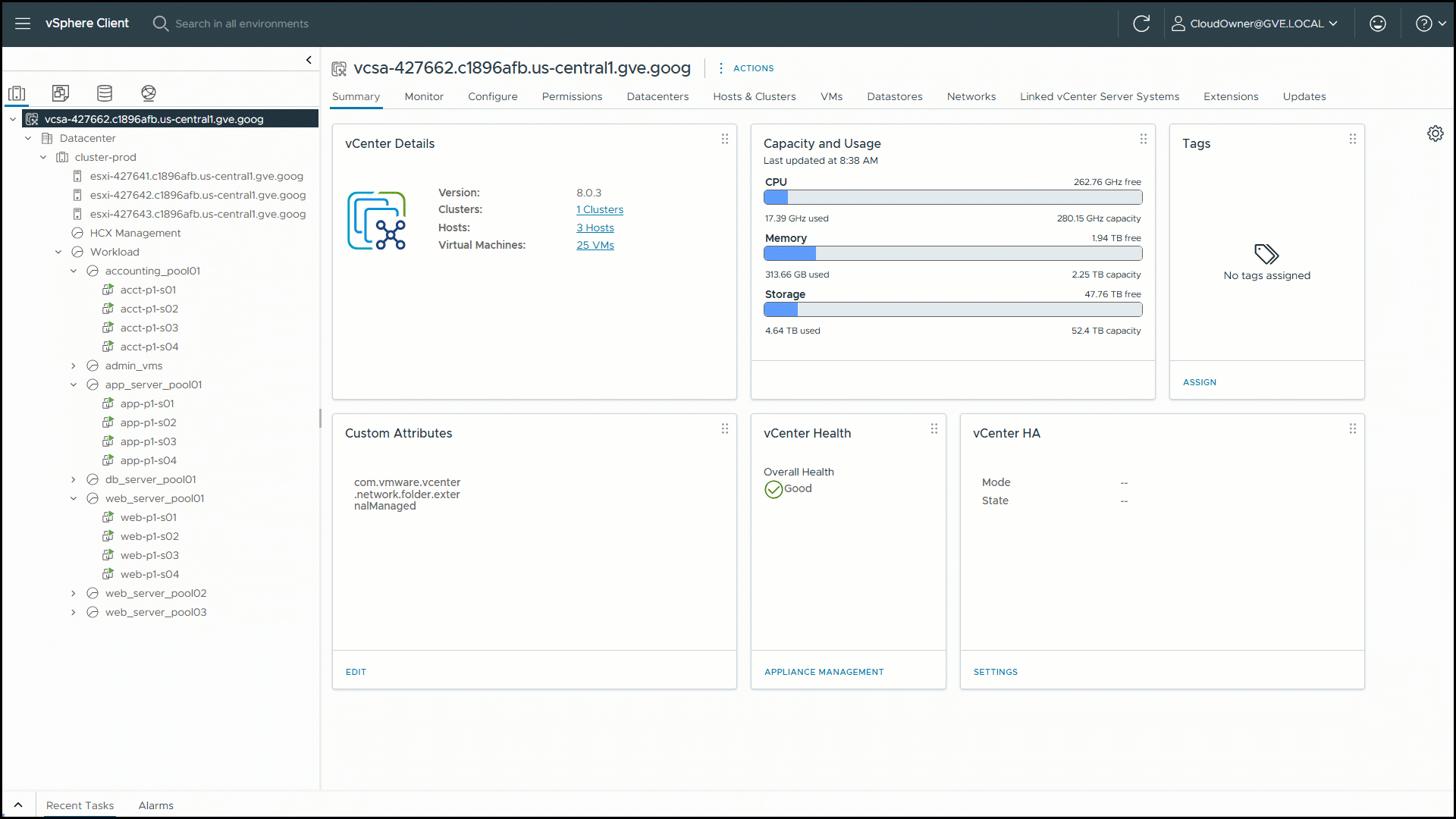Select app-p1-s03 virtual machine

point(148,441)
